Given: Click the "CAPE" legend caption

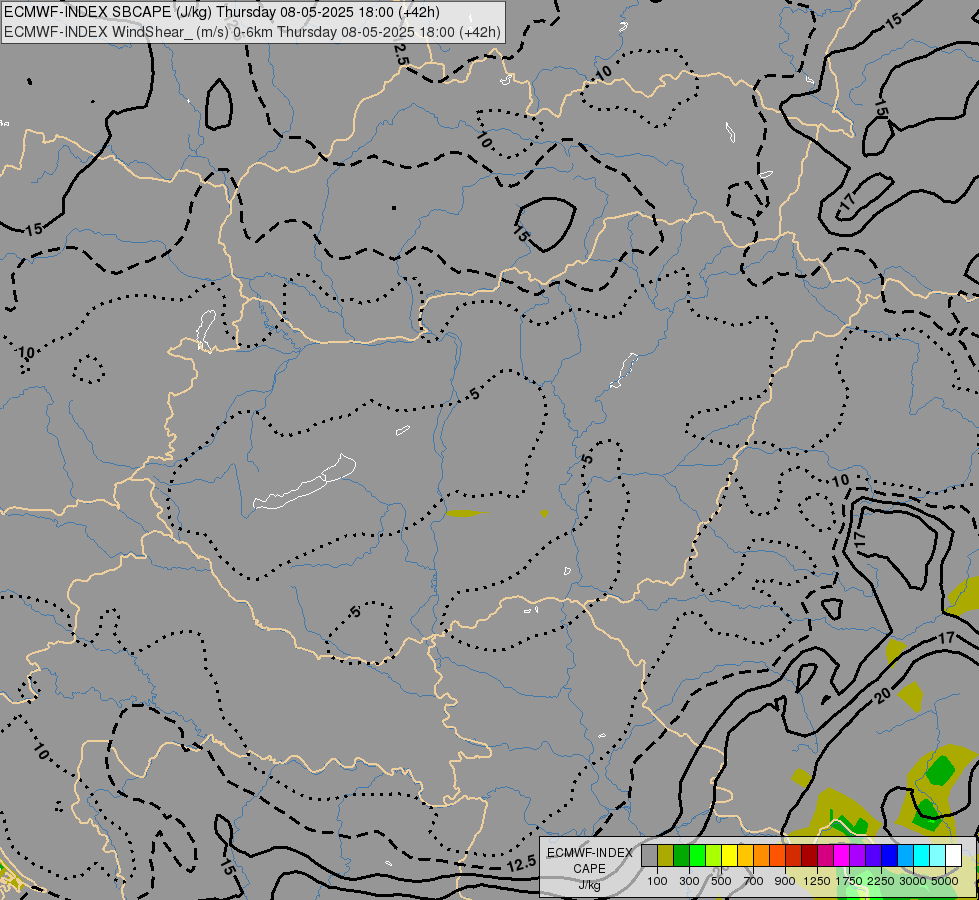Looking at the screenshot, I should [589, 869].
